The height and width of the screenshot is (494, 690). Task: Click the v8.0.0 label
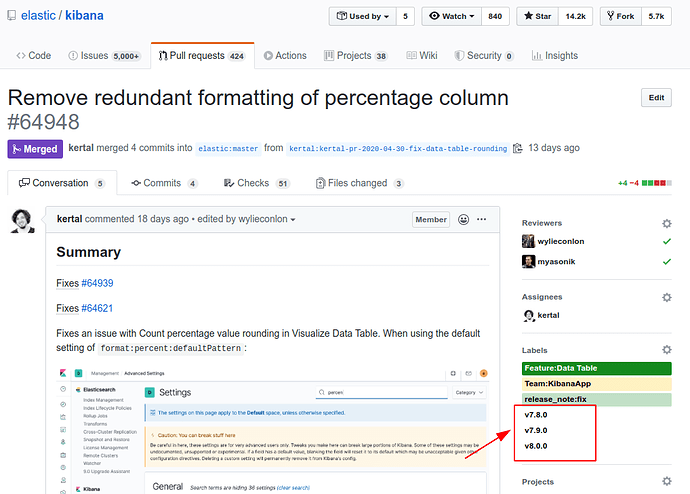pos(536,446)
